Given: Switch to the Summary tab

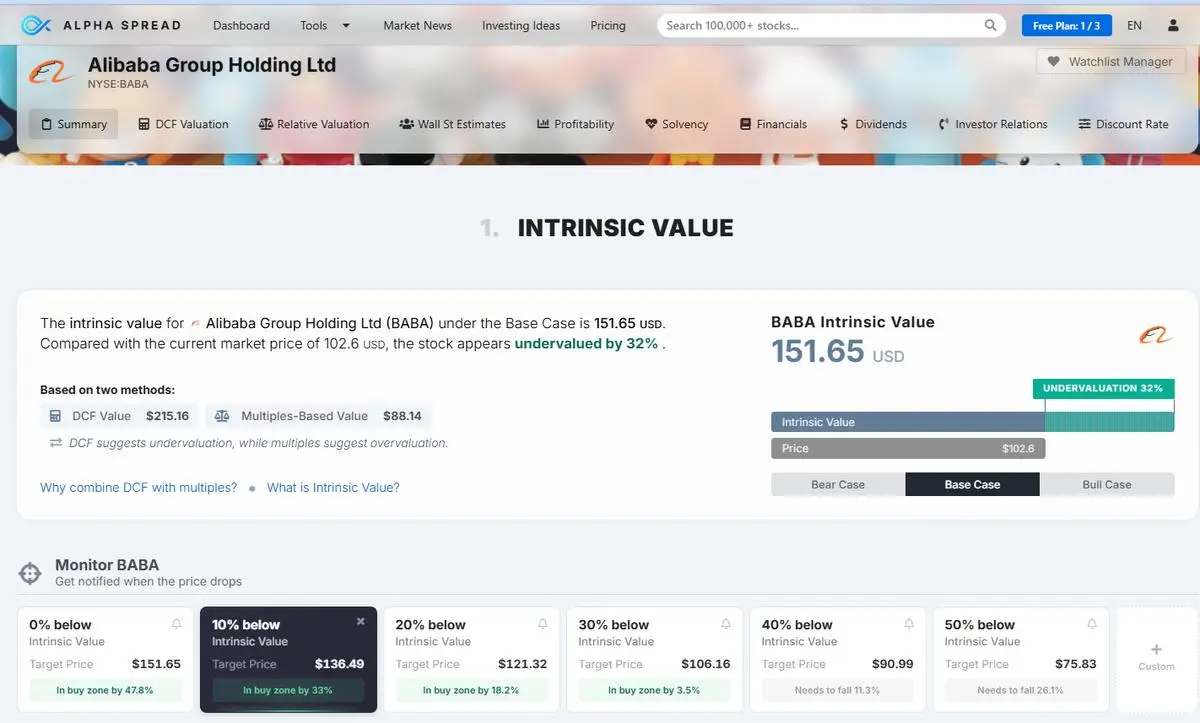Looking at the screenshot, I should coord(73,124).
